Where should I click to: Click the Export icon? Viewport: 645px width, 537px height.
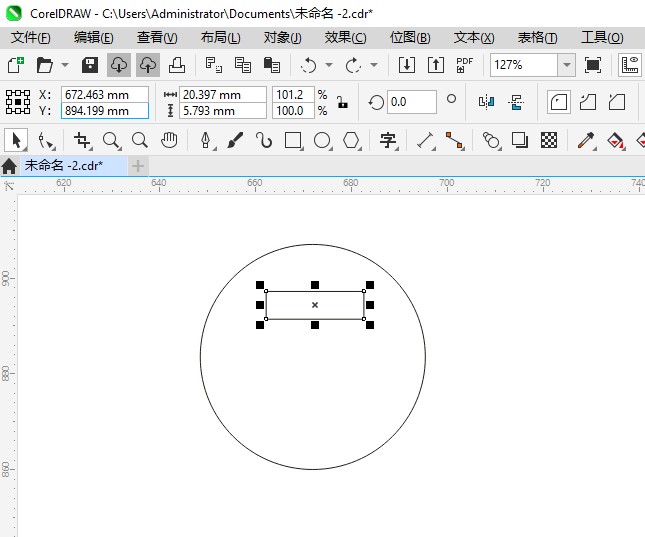436,65
